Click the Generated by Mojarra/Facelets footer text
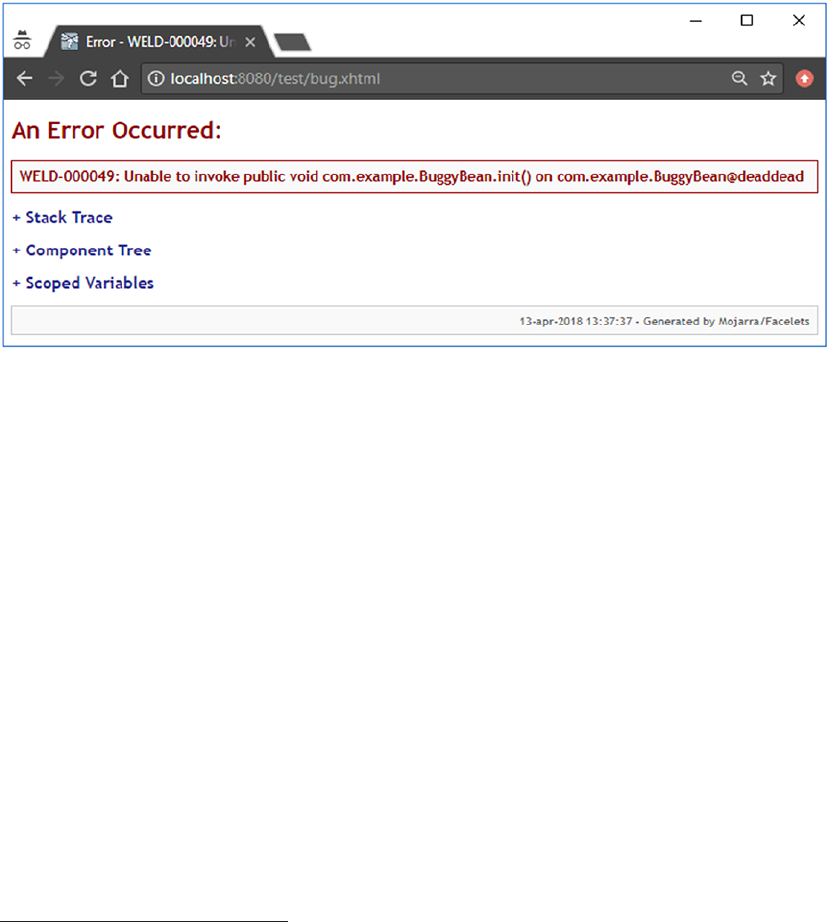Viewport: 829px width, 922px height. coord(726,321)
